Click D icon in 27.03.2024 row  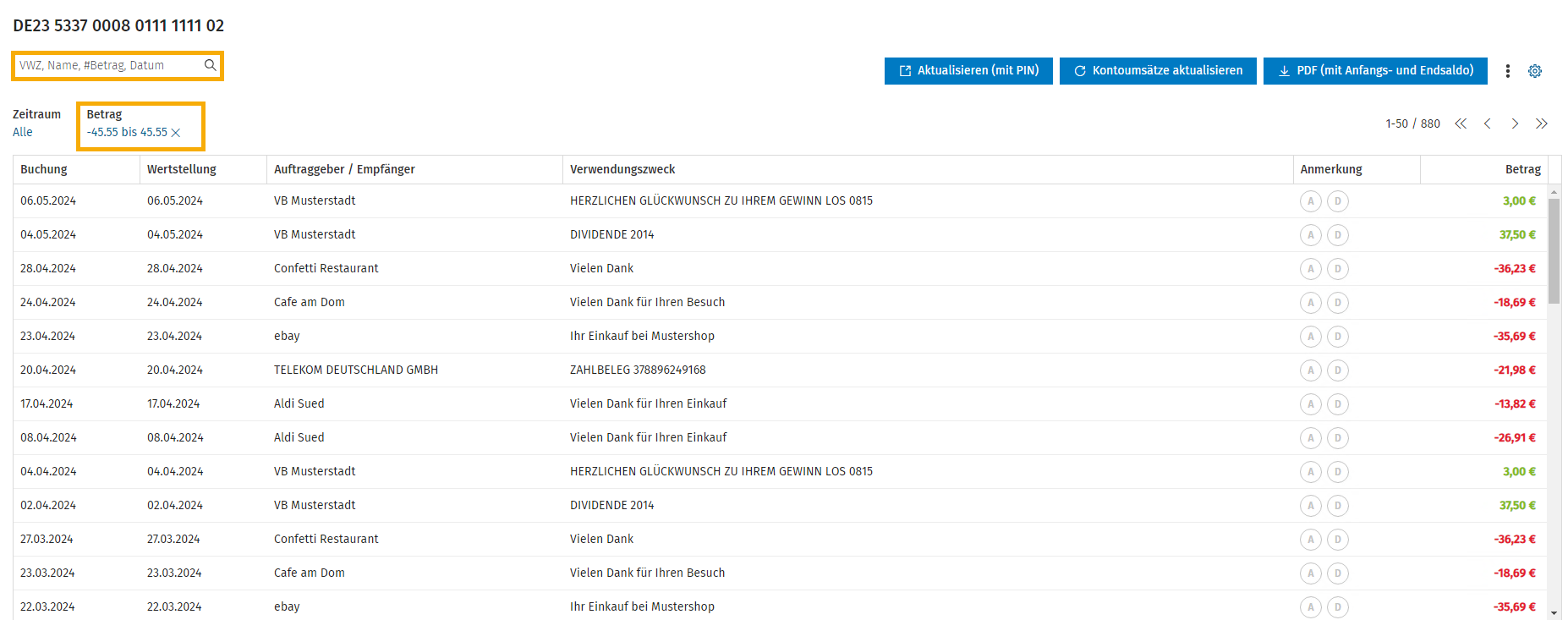coord(1338,540)
